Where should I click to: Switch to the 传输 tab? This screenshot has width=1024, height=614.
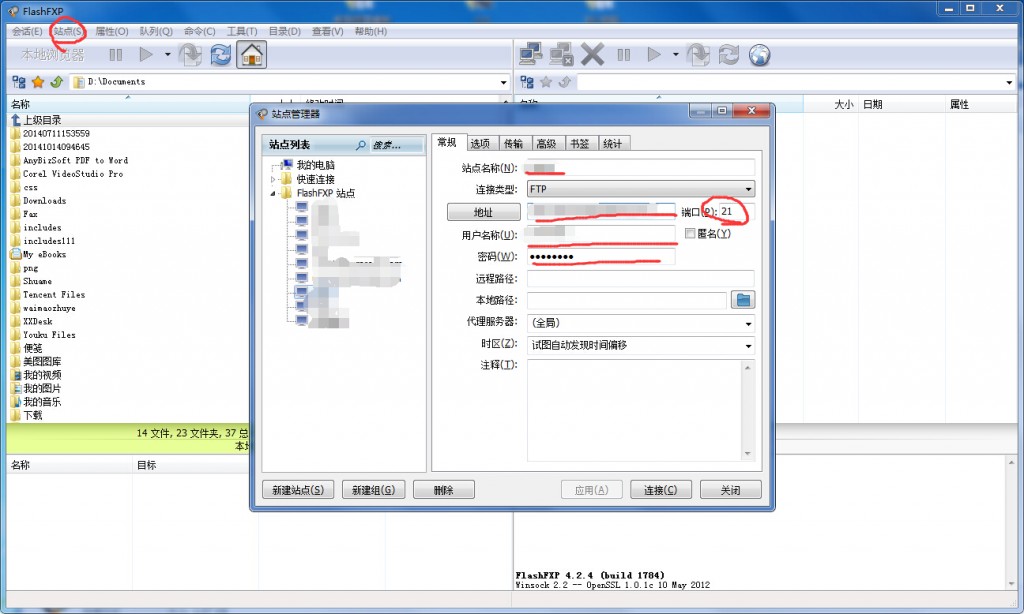(x=514, y=144)
